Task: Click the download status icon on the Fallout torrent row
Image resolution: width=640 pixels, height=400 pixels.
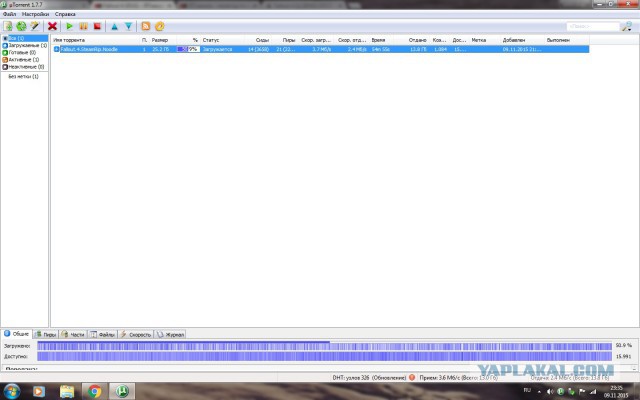Action: pyautogui.click(x=56, y=49)
